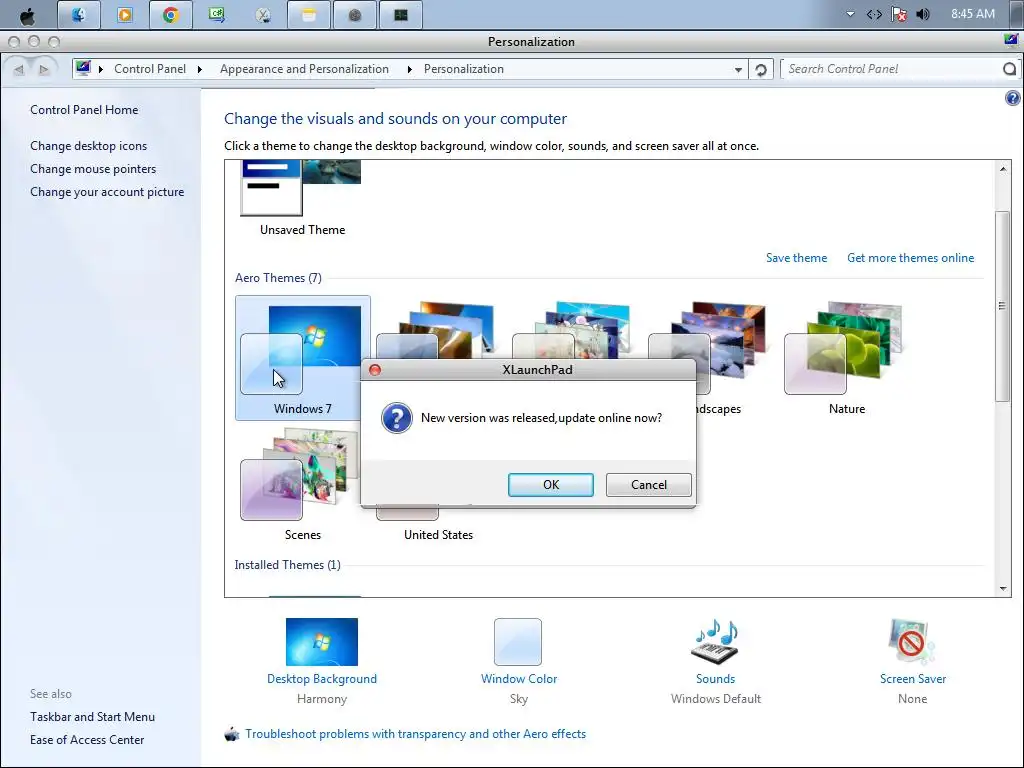Open the Desktop Background Harmony icon
This screenshot has width=1024, height=768.
321,642
